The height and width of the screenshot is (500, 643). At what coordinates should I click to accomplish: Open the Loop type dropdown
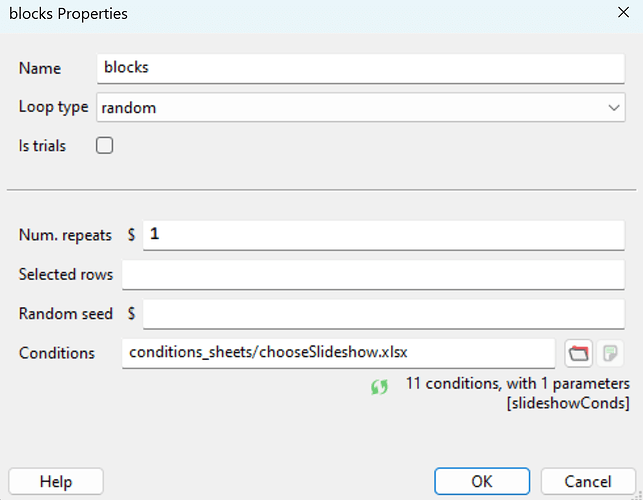point(360,107)
